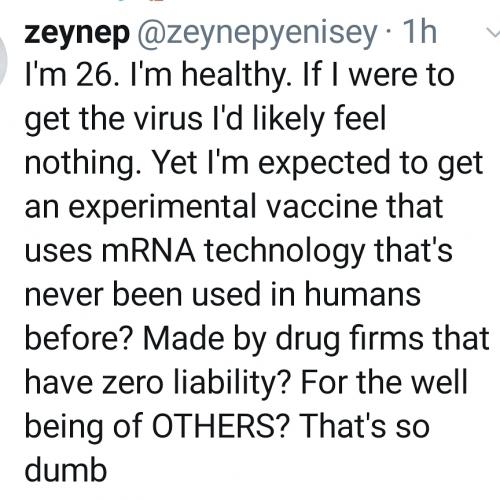Screen dimensions: 500x500
Task: Open the @zeynepyenisey handle link
Action: click(257, 33)
